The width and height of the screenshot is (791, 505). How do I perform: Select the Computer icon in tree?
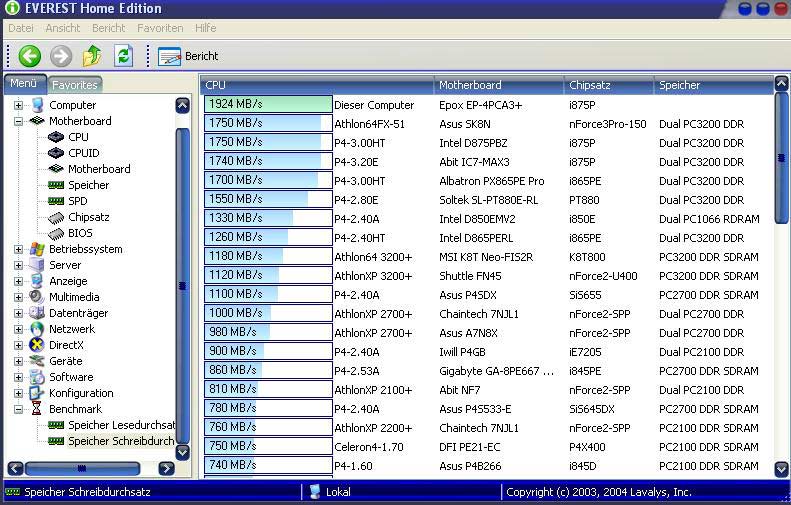(x=37, y=105)
